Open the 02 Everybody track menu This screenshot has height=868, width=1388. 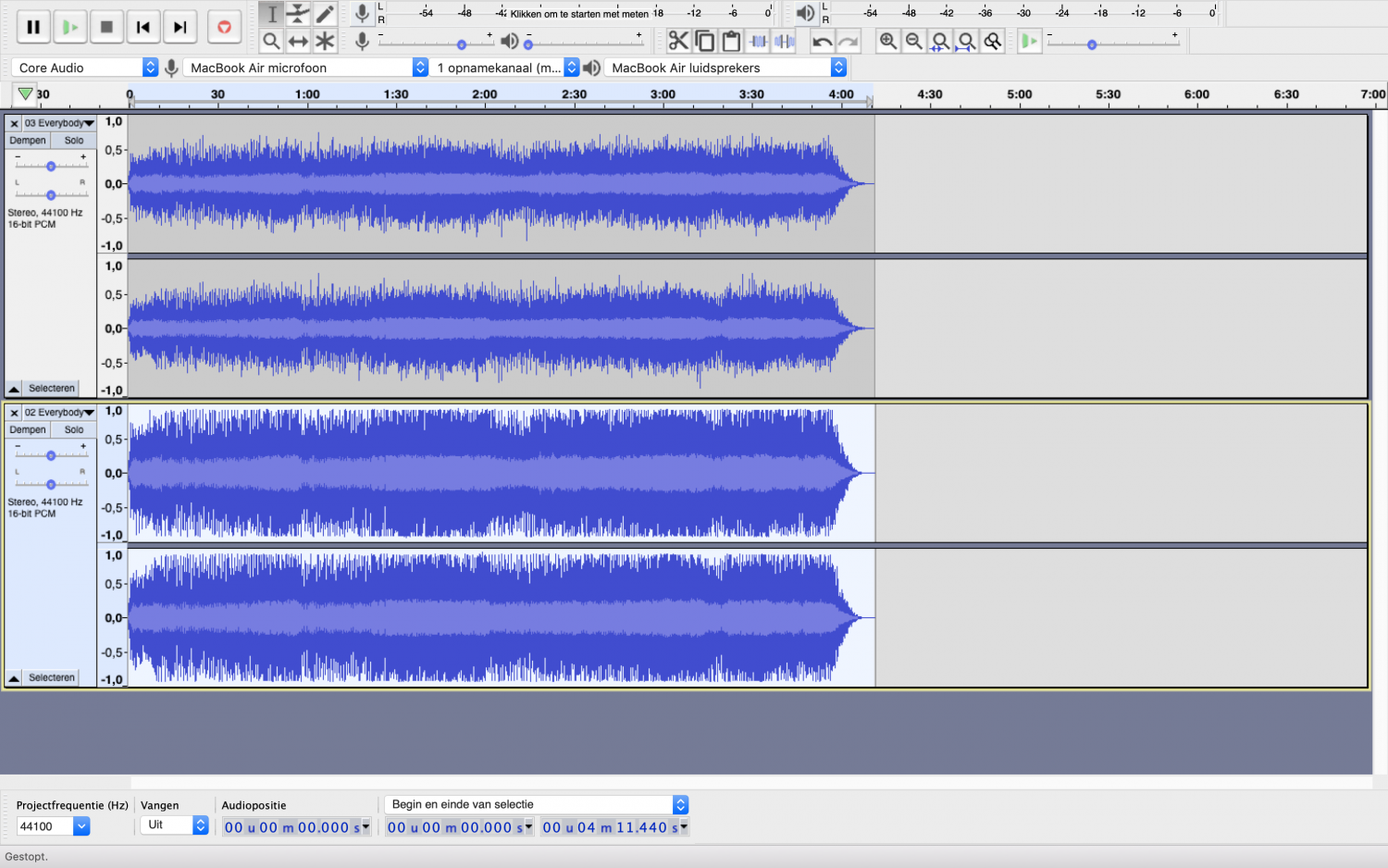60,413
